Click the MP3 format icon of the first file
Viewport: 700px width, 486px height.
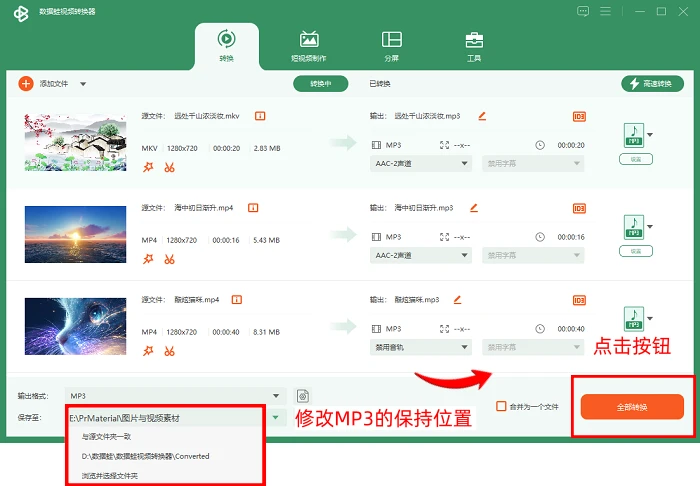point(634,135)
